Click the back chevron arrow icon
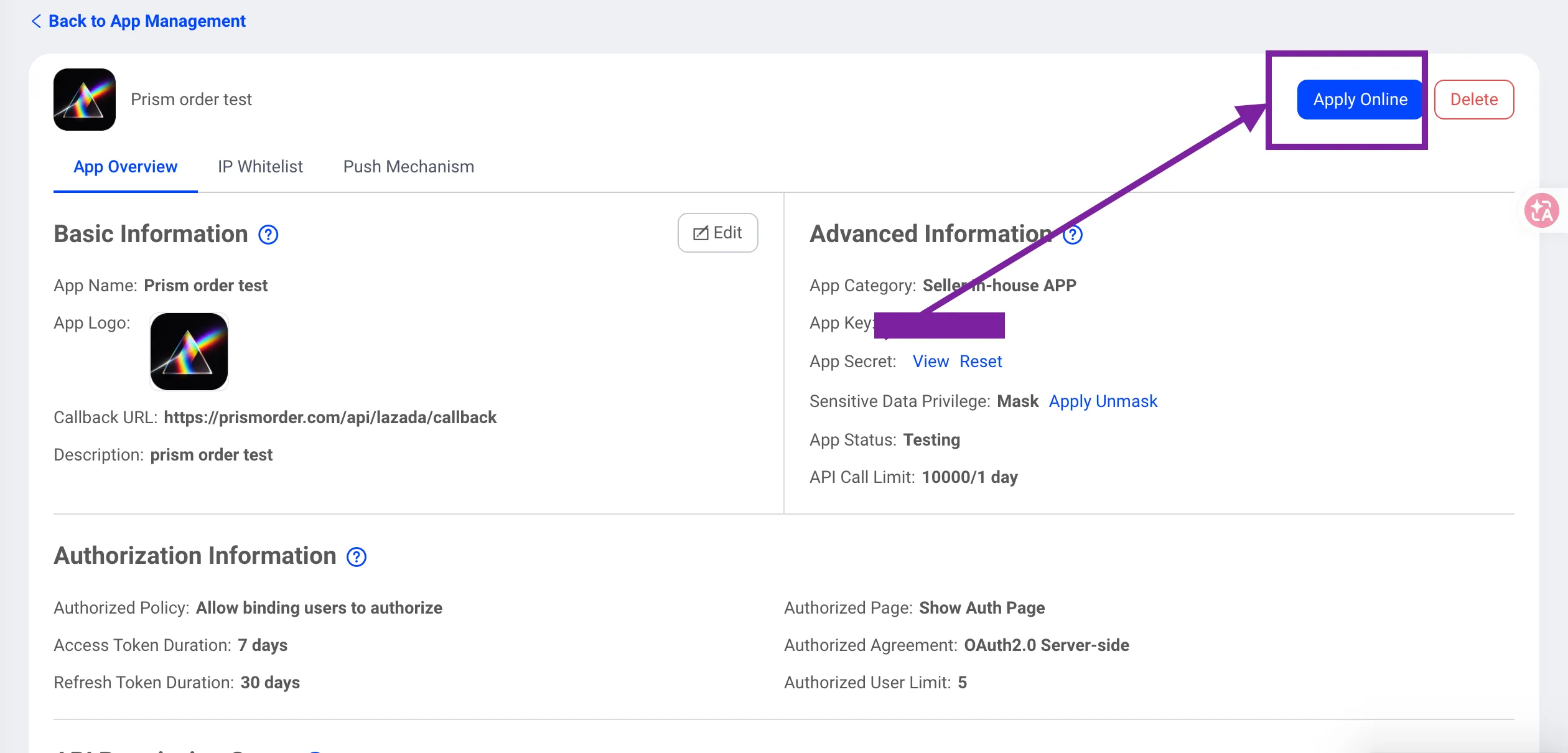 [36, 21]
